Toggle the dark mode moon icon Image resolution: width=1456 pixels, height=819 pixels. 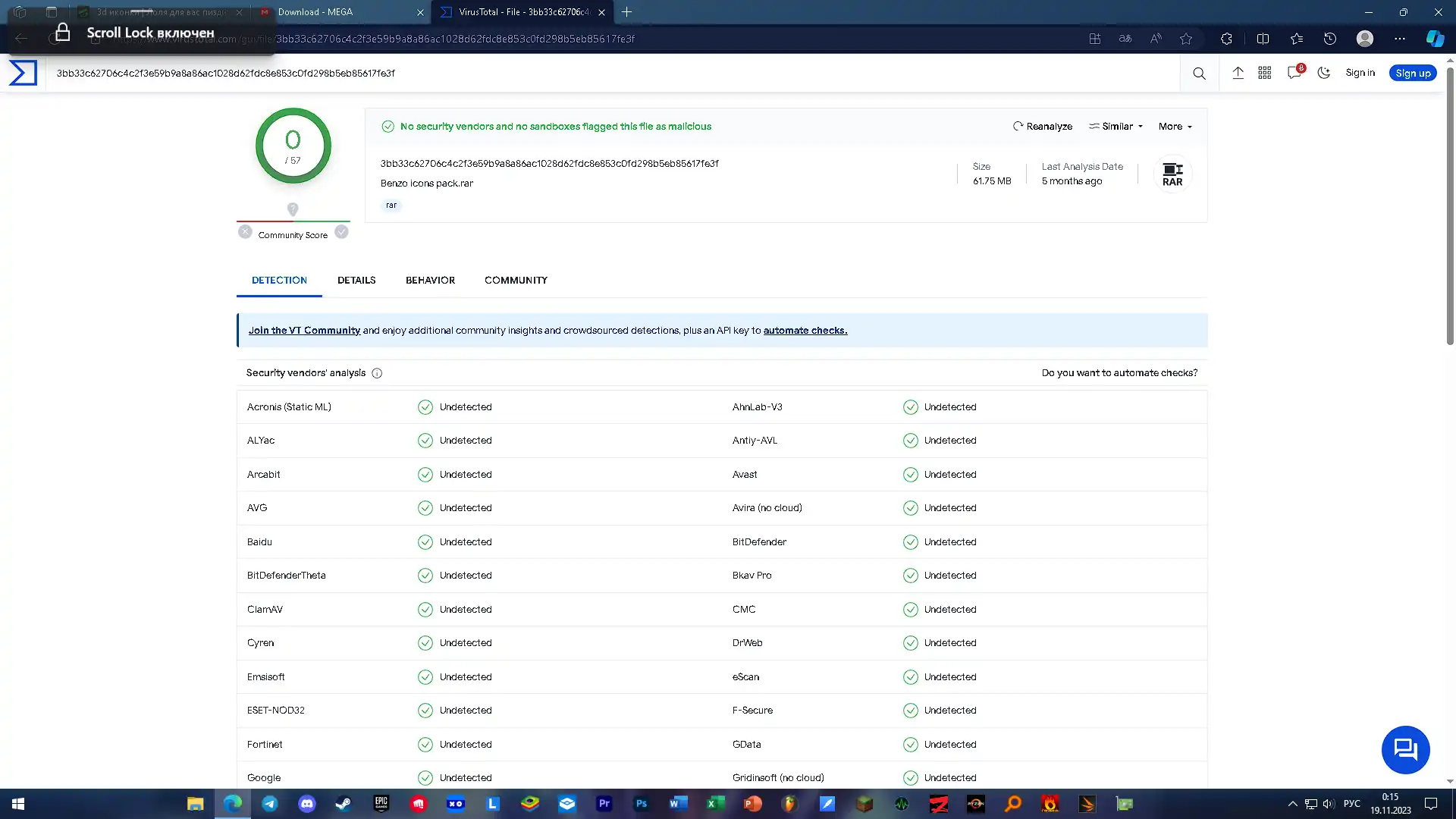coord(1324,73)
